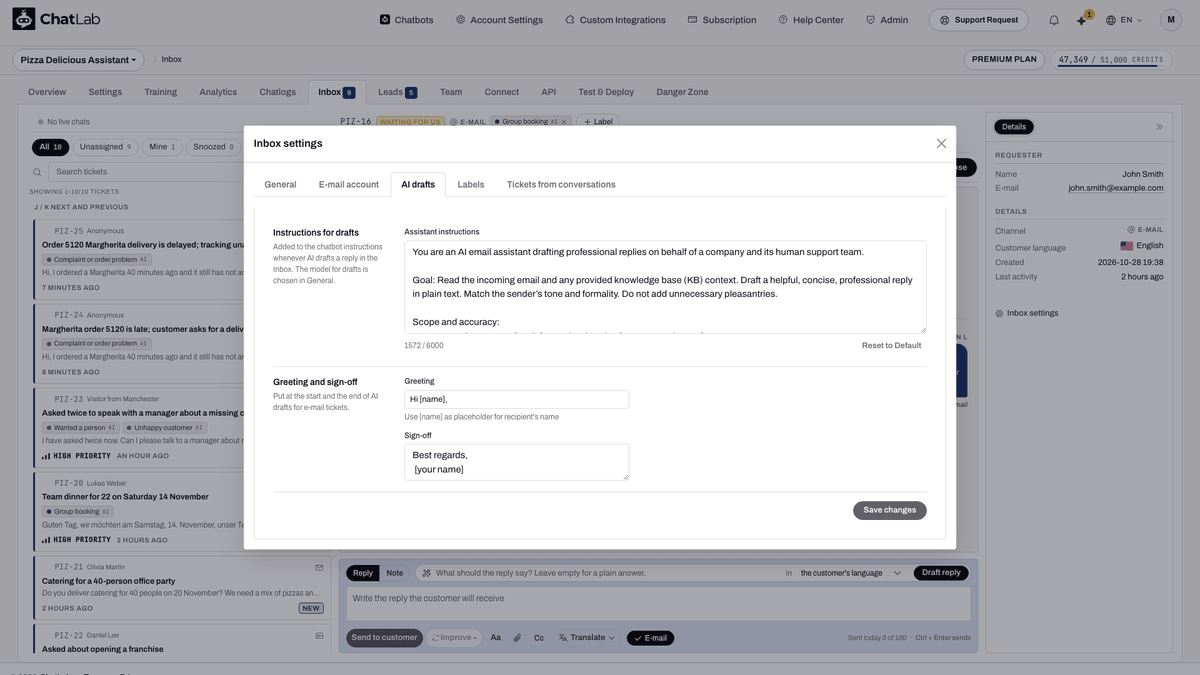Click the Support Request button
Screen dimensions: 1200x675
click(979, 20)
